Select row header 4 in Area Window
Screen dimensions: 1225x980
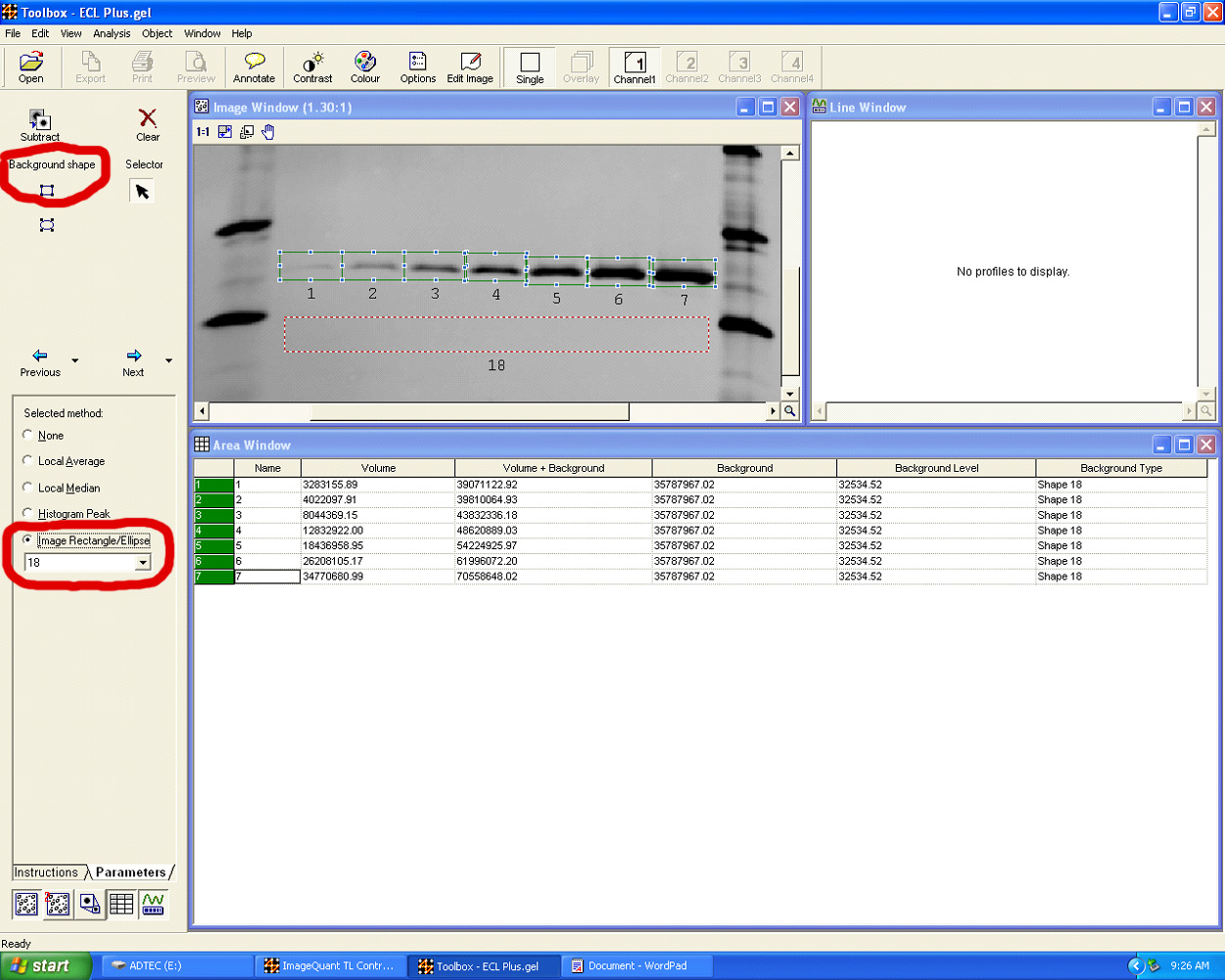click(213, 531)
